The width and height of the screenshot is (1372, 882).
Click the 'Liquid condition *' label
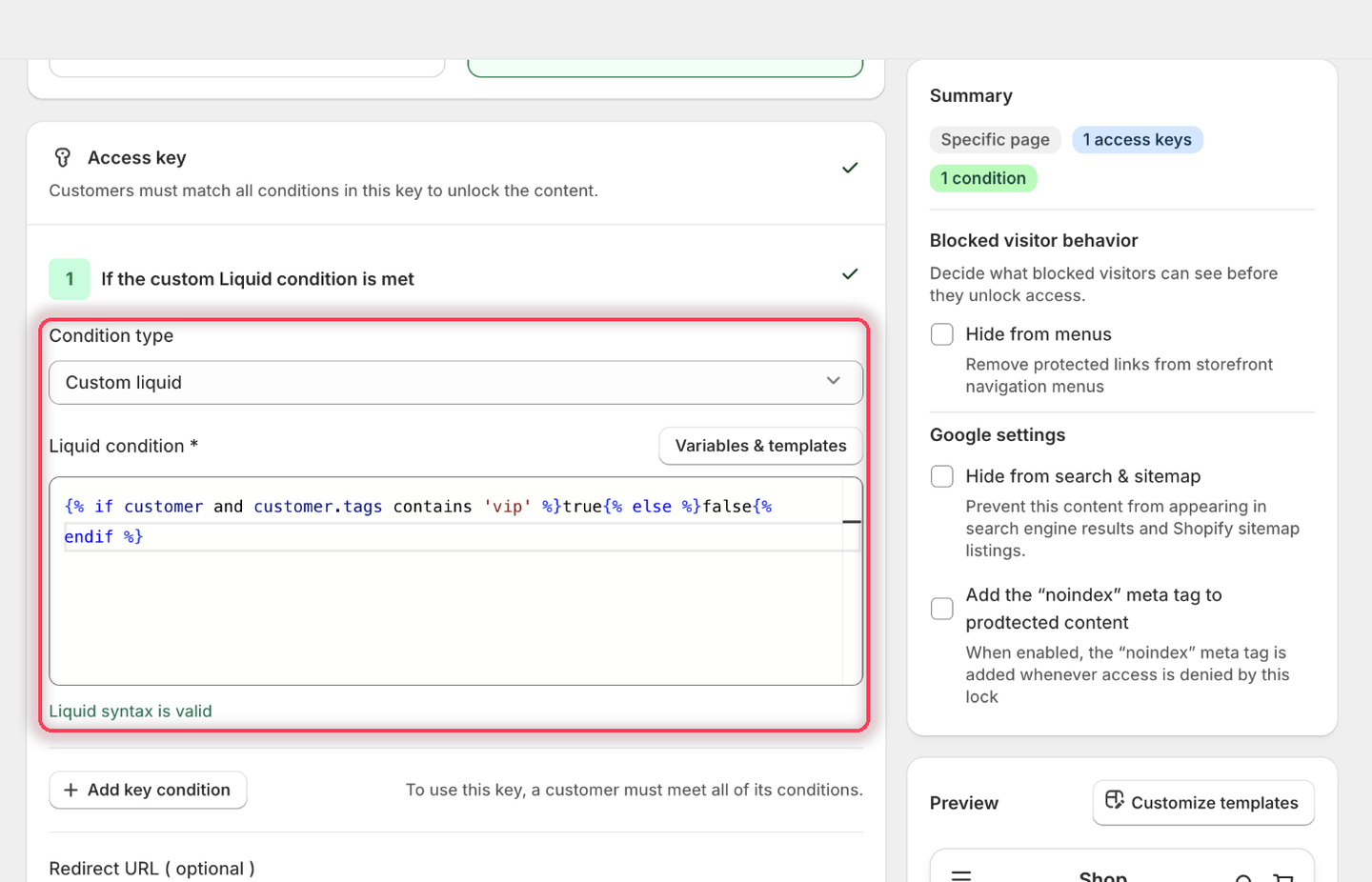pos(124,446)
